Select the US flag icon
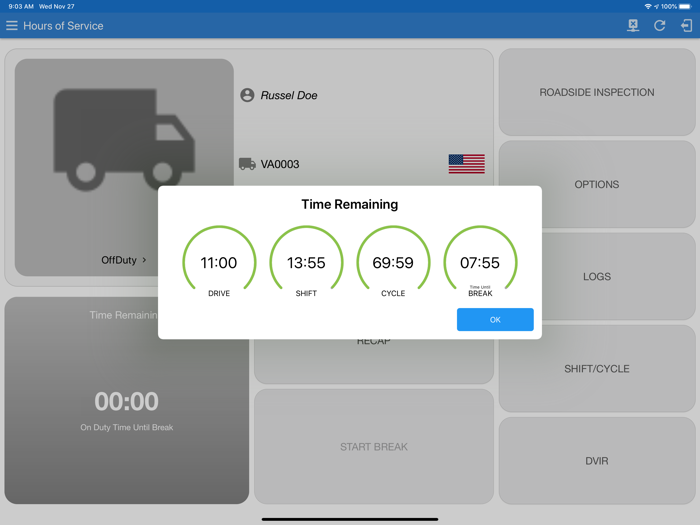 pyautogui.click(x=466, y=164)
